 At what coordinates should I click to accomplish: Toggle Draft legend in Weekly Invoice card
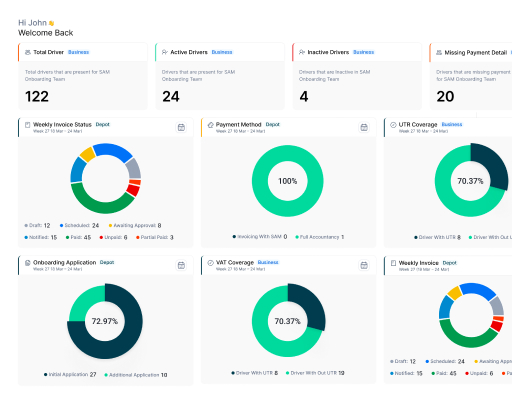[403, 361]
